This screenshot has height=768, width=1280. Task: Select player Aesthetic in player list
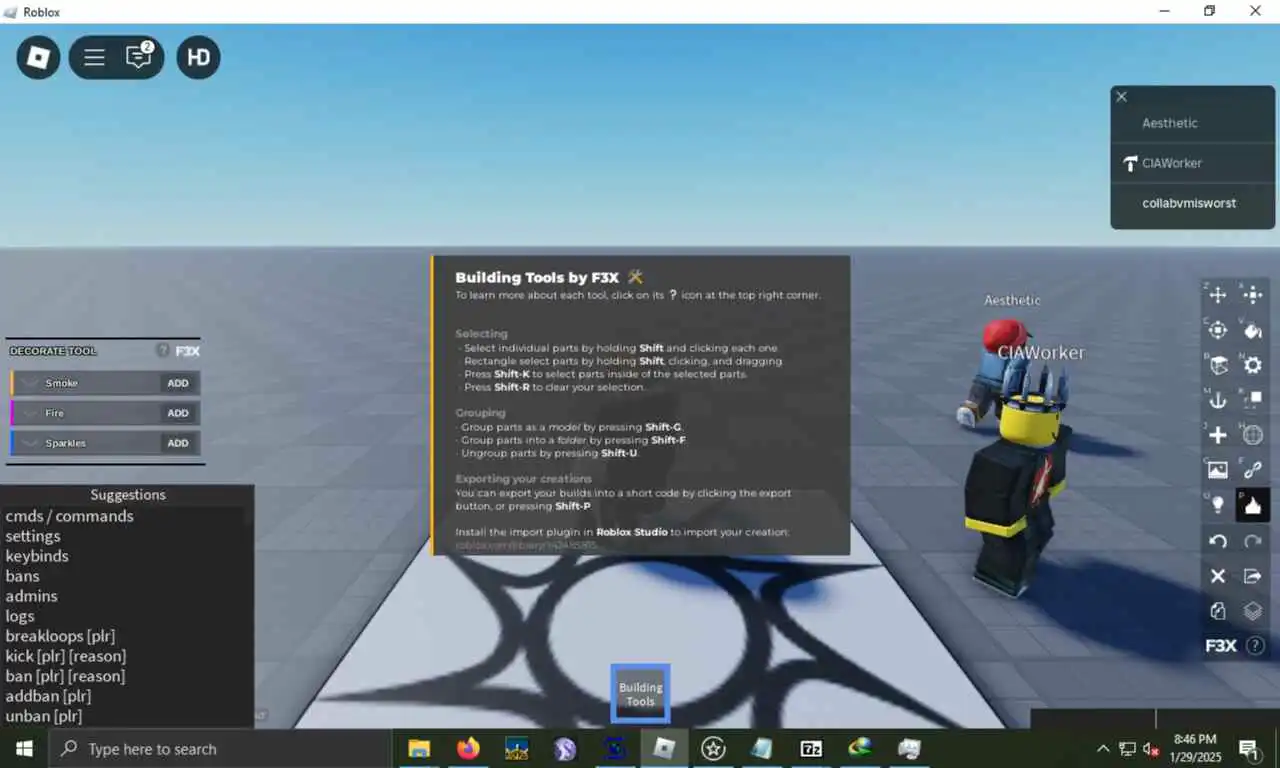click(1192, 123)
